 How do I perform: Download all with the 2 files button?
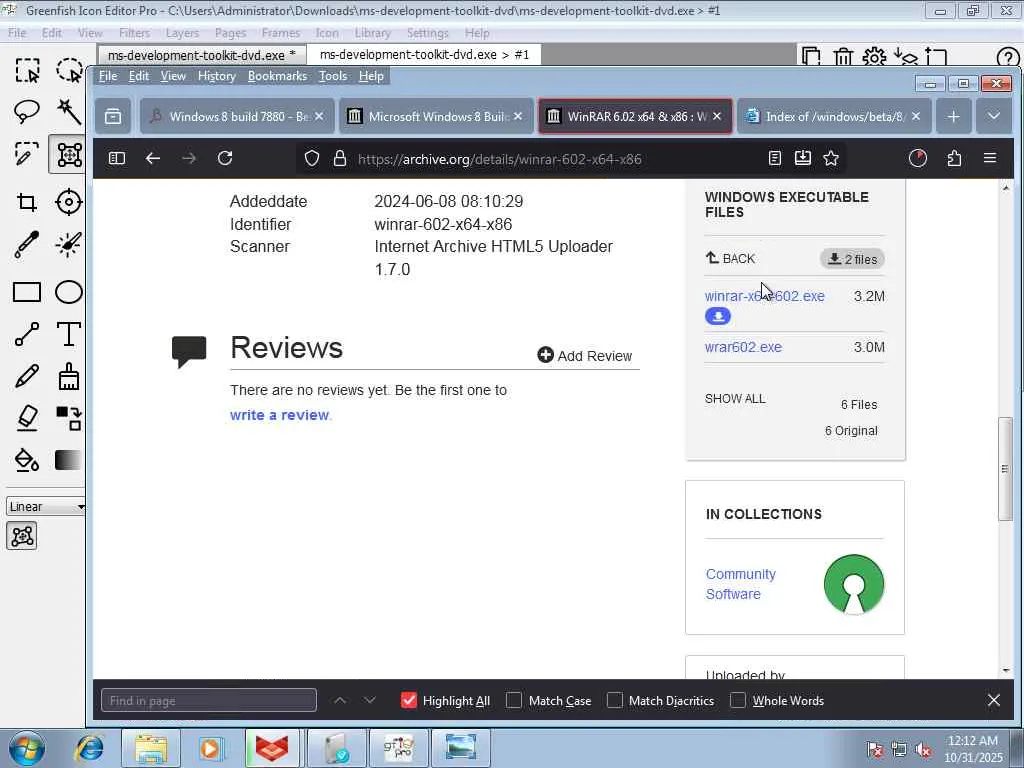[x=852, y=259]
